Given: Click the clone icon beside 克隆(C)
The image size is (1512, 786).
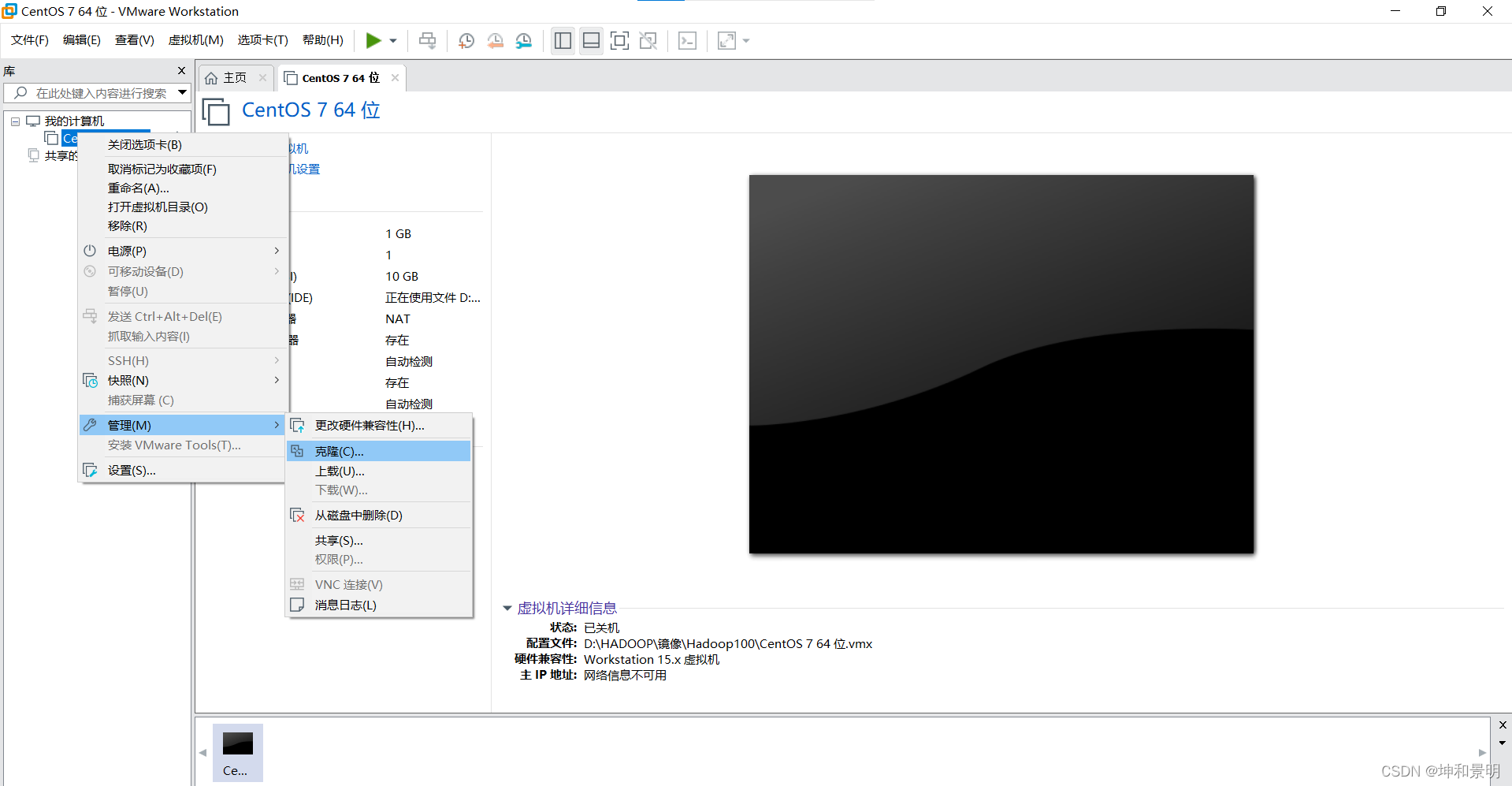Looking at the screenshot, I should (297, 451).
